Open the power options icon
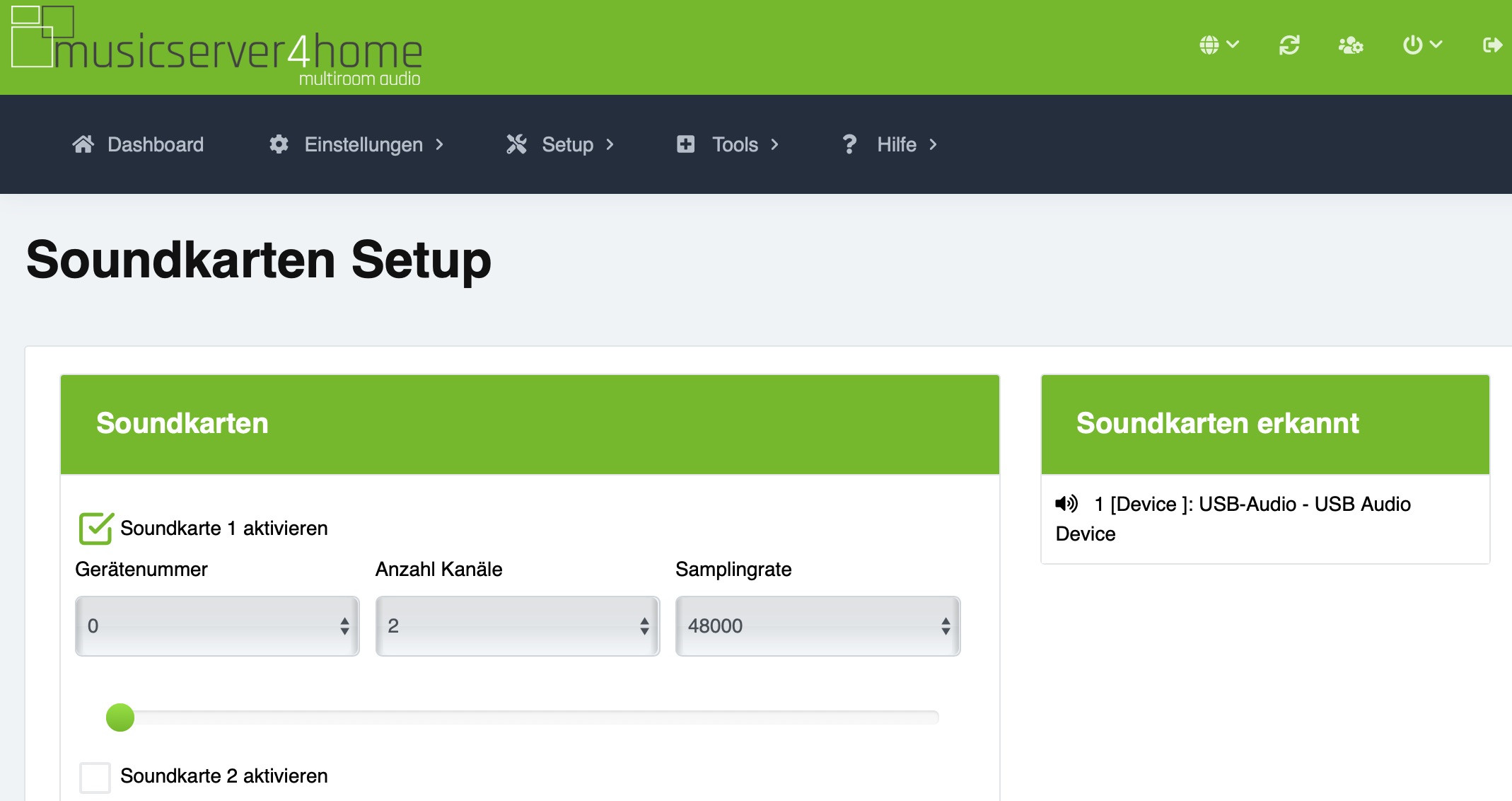 (x=1413, y=45)
